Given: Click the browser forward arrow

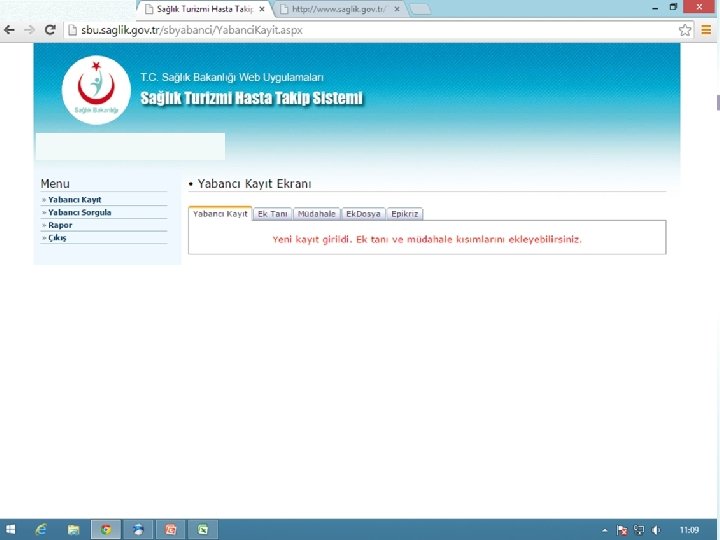Looking at the screenshot, I should 29,30.
